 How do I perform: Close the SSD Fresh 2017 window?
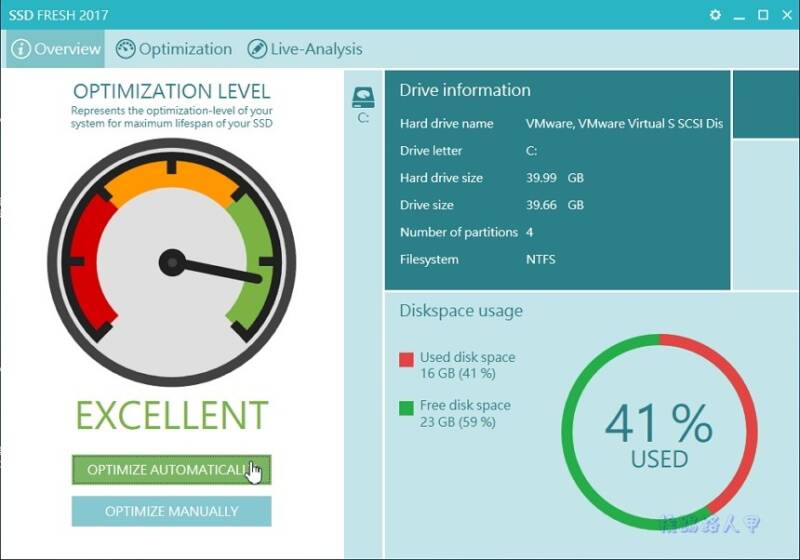787,15
